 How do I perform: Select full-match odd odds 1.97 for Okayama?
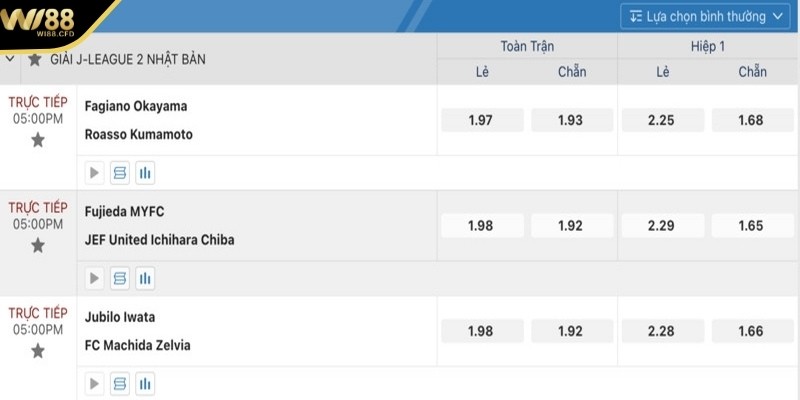(480, 120)
